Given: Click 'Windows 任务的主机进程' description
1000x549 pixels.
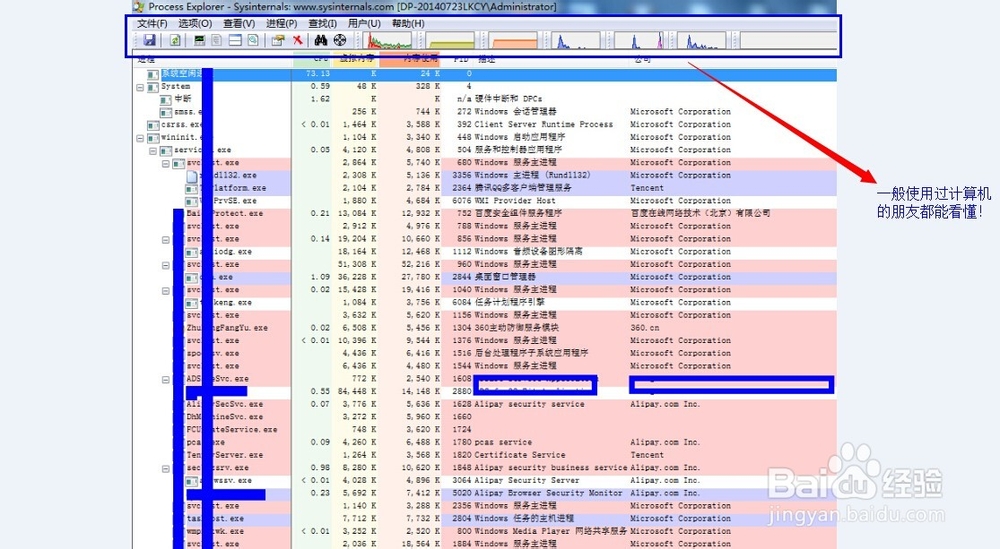Looking at the screenshot, I should (x=524, y=519).
